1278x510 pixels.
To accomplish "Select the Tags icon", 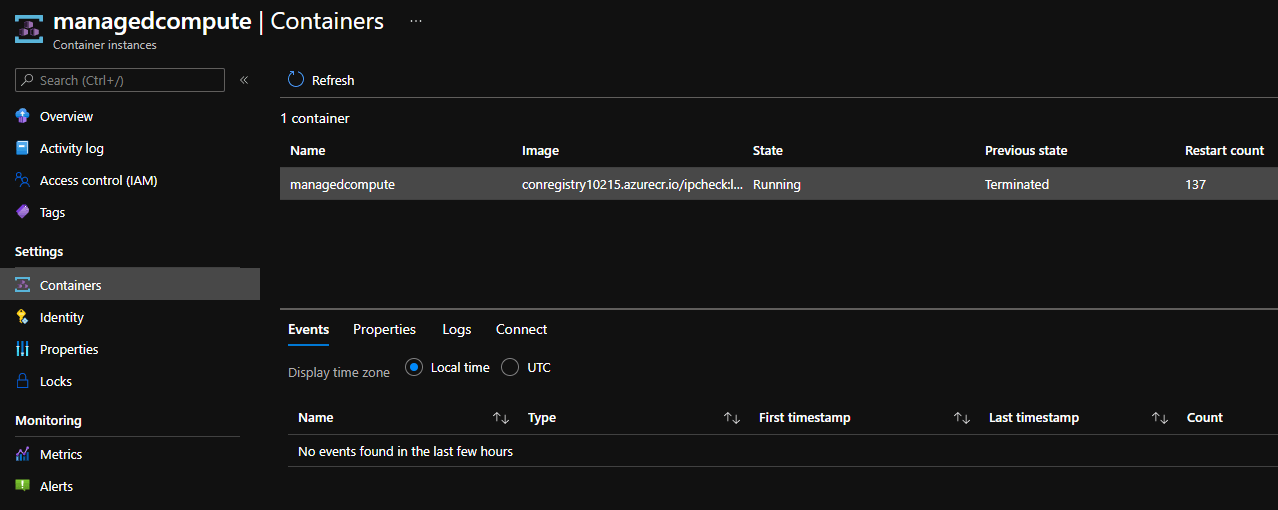I will click(x=22, y=212).
